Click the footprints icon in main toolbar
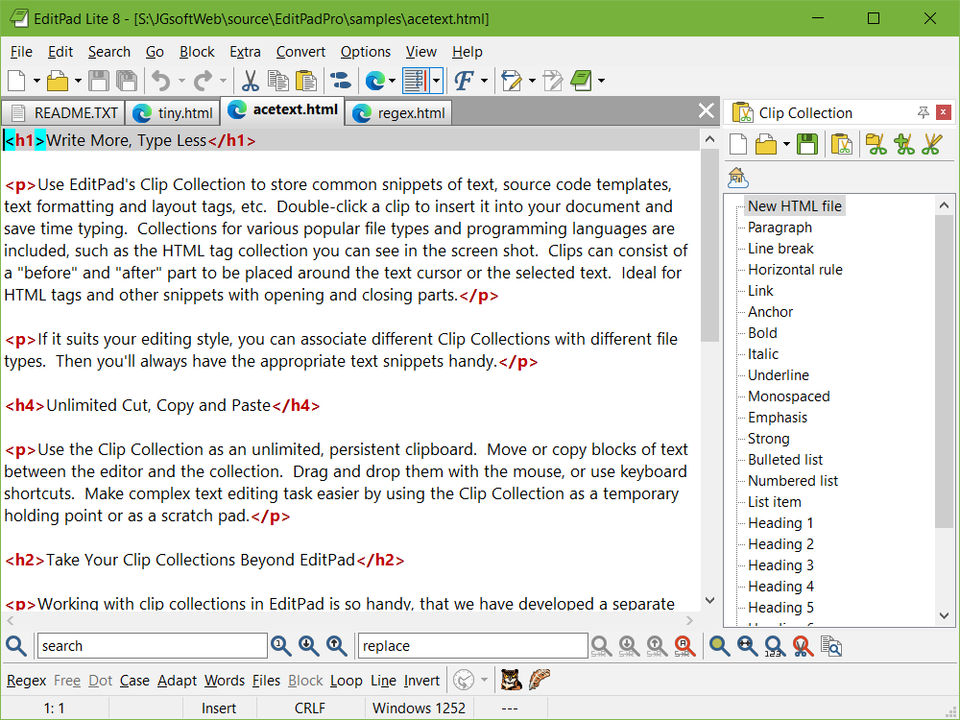 pos(340,80)
